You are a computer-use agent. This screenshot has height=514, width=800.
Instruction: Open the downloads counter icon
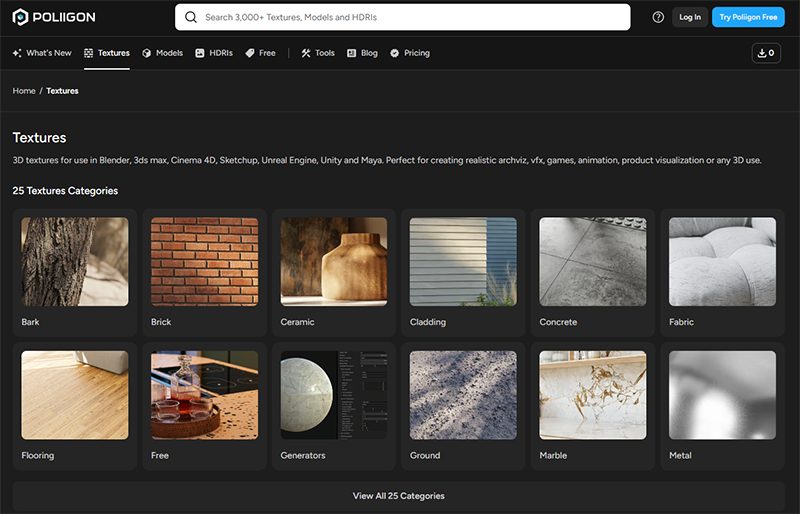click(766, 53)
